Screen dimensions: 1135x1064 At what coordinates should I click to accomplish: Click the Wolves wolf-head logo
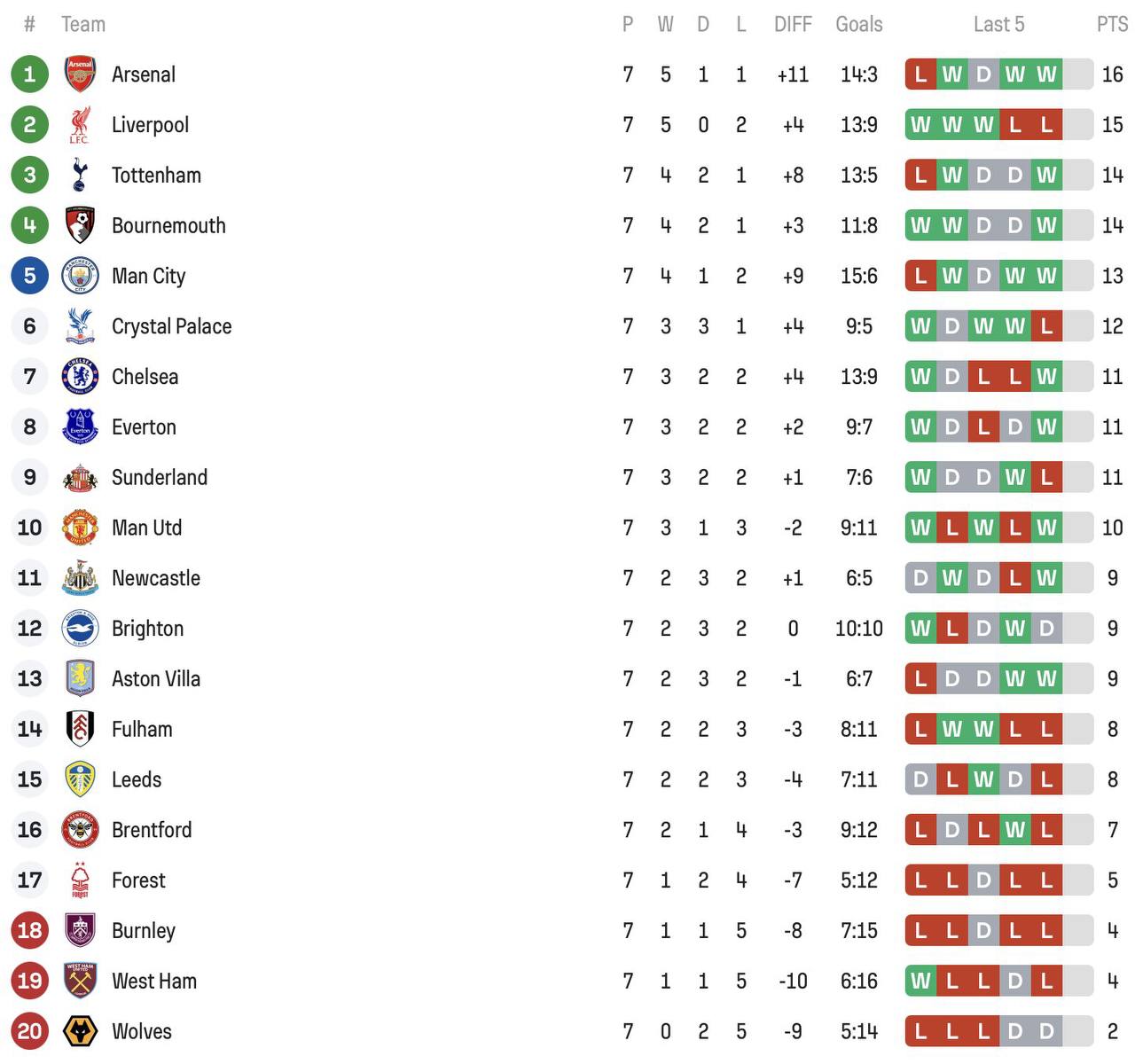pyautogui.click(x=80, y=1031)
